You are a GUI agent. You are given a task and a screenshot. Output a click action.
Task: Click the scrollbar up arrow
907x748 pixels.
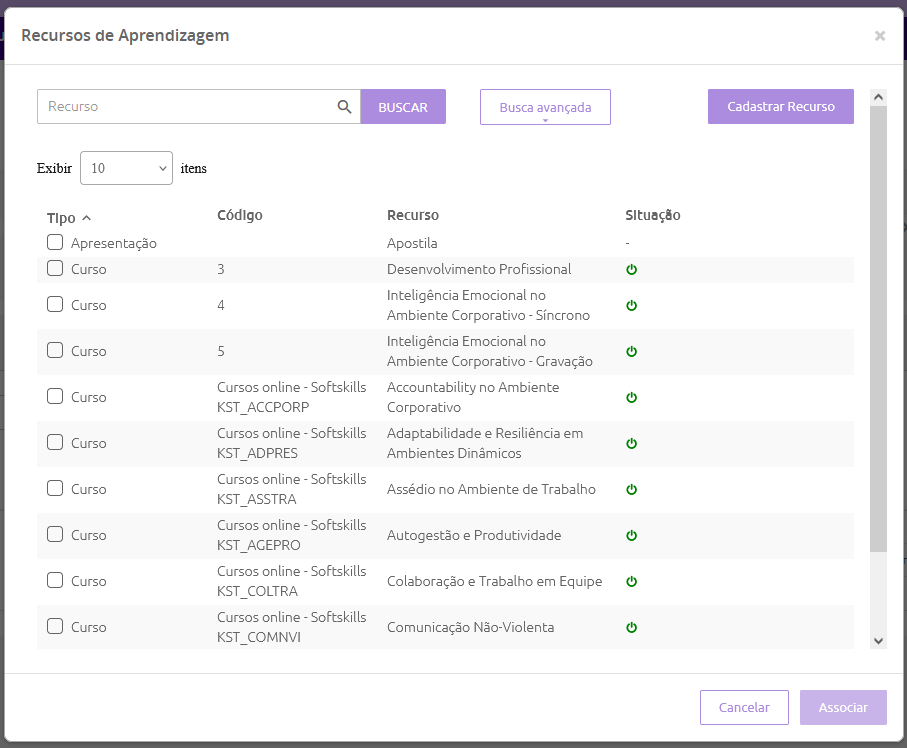[878, 97]
